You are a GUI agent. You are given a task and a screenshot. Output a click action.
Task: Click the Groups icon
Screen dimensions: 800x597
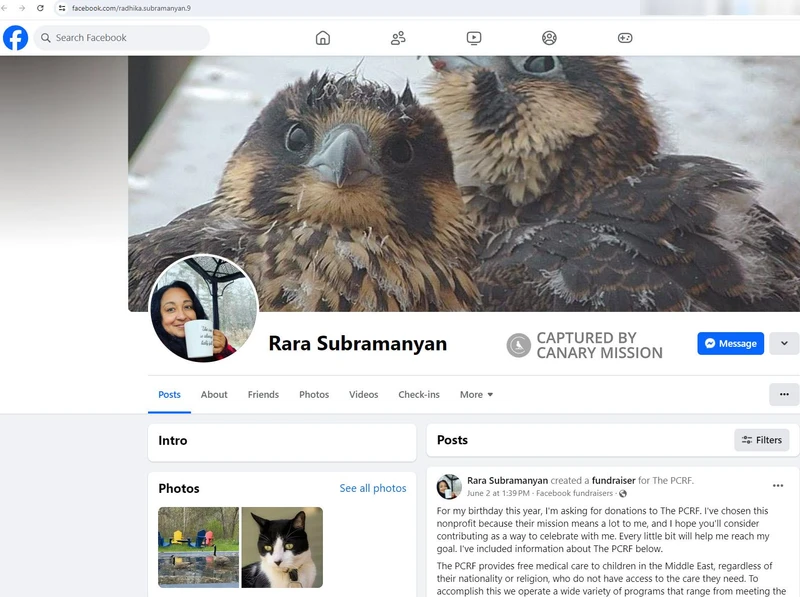[547, 37]
